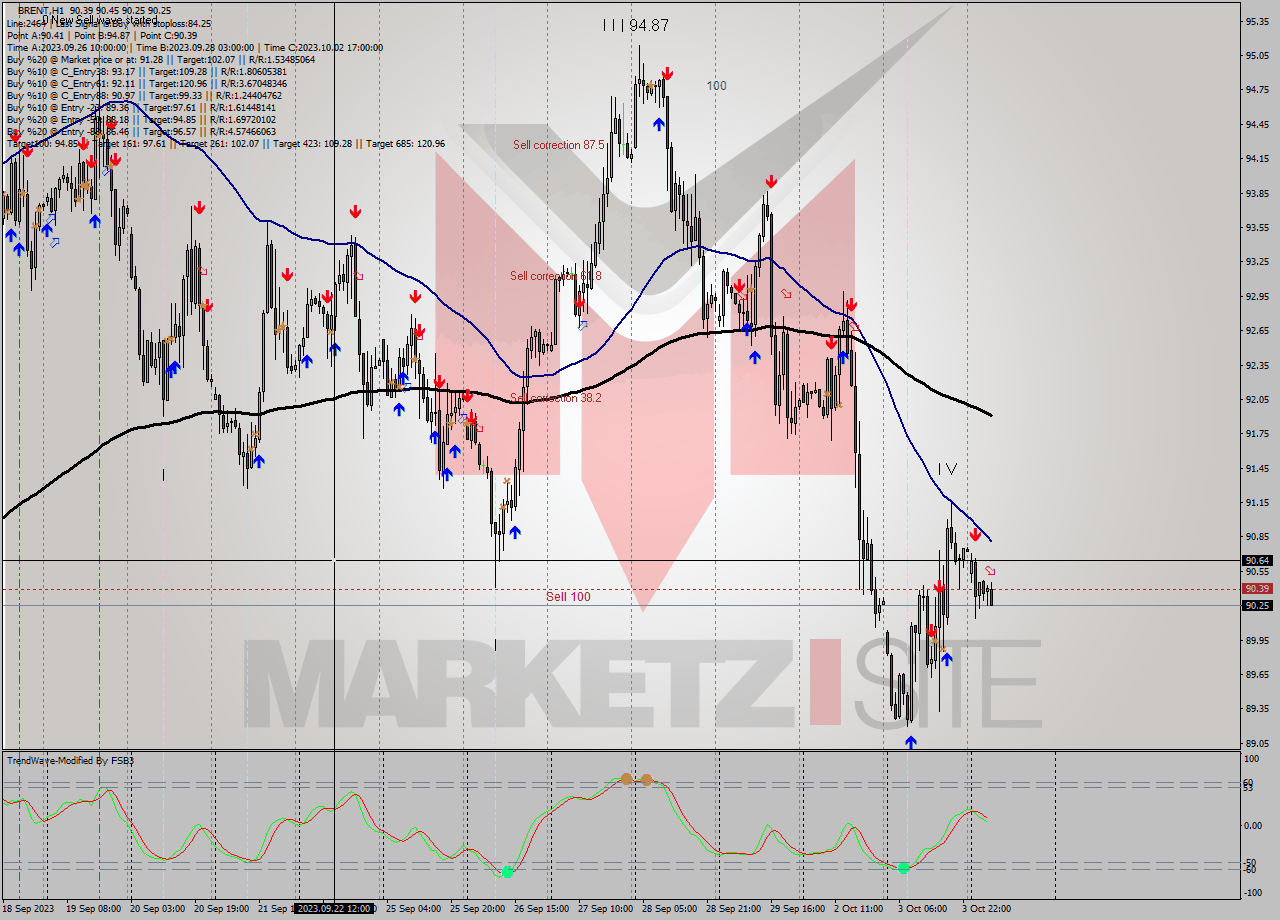The height and width of the screenshot is (920, 1280).
Task: Click the '27 Sep 10:00' time axis label
Action: [605, 909]
